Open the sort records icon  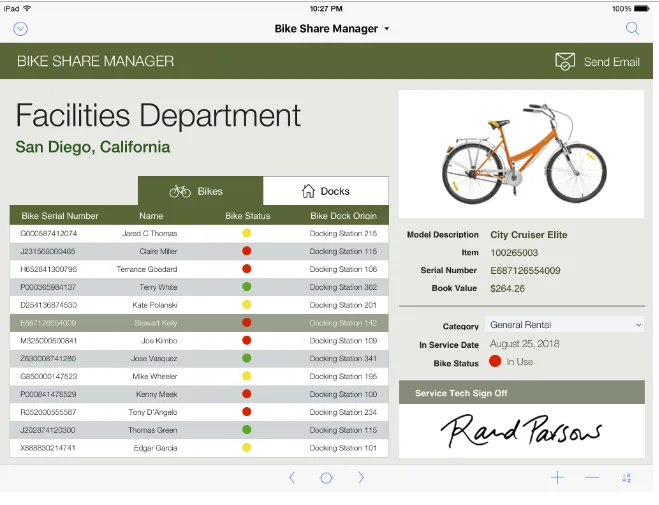click(x=626, y=477)
